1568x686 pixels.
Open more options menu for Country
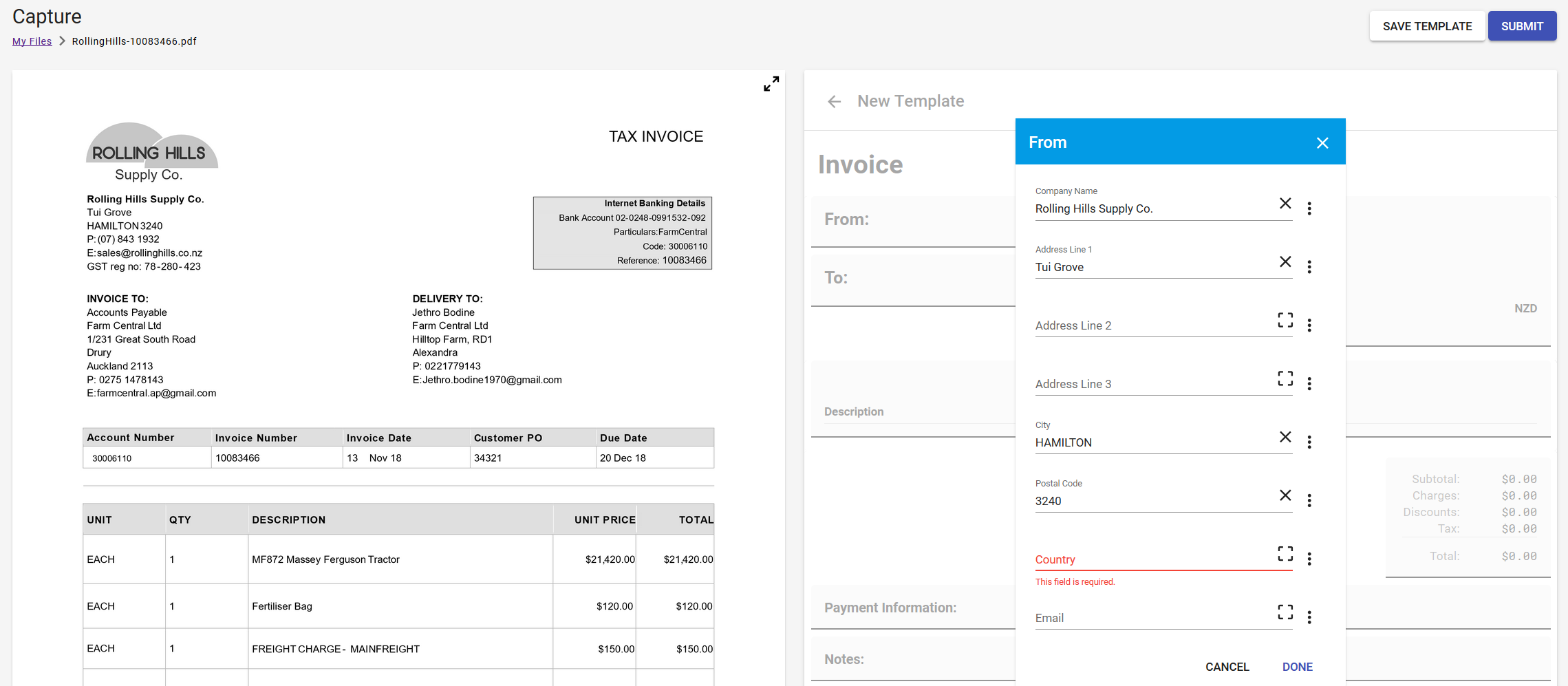1309,559
